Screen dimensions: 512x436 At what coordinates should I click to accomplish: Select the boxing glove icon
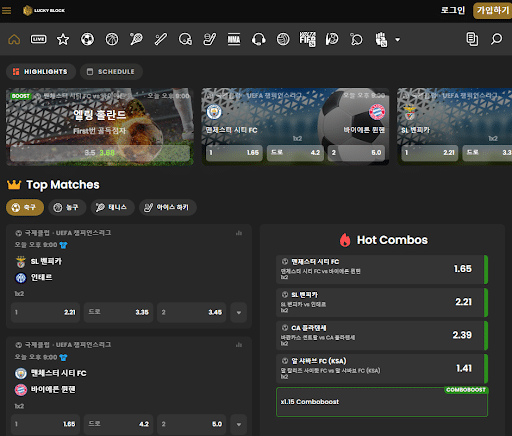click(x=381, y=39)
